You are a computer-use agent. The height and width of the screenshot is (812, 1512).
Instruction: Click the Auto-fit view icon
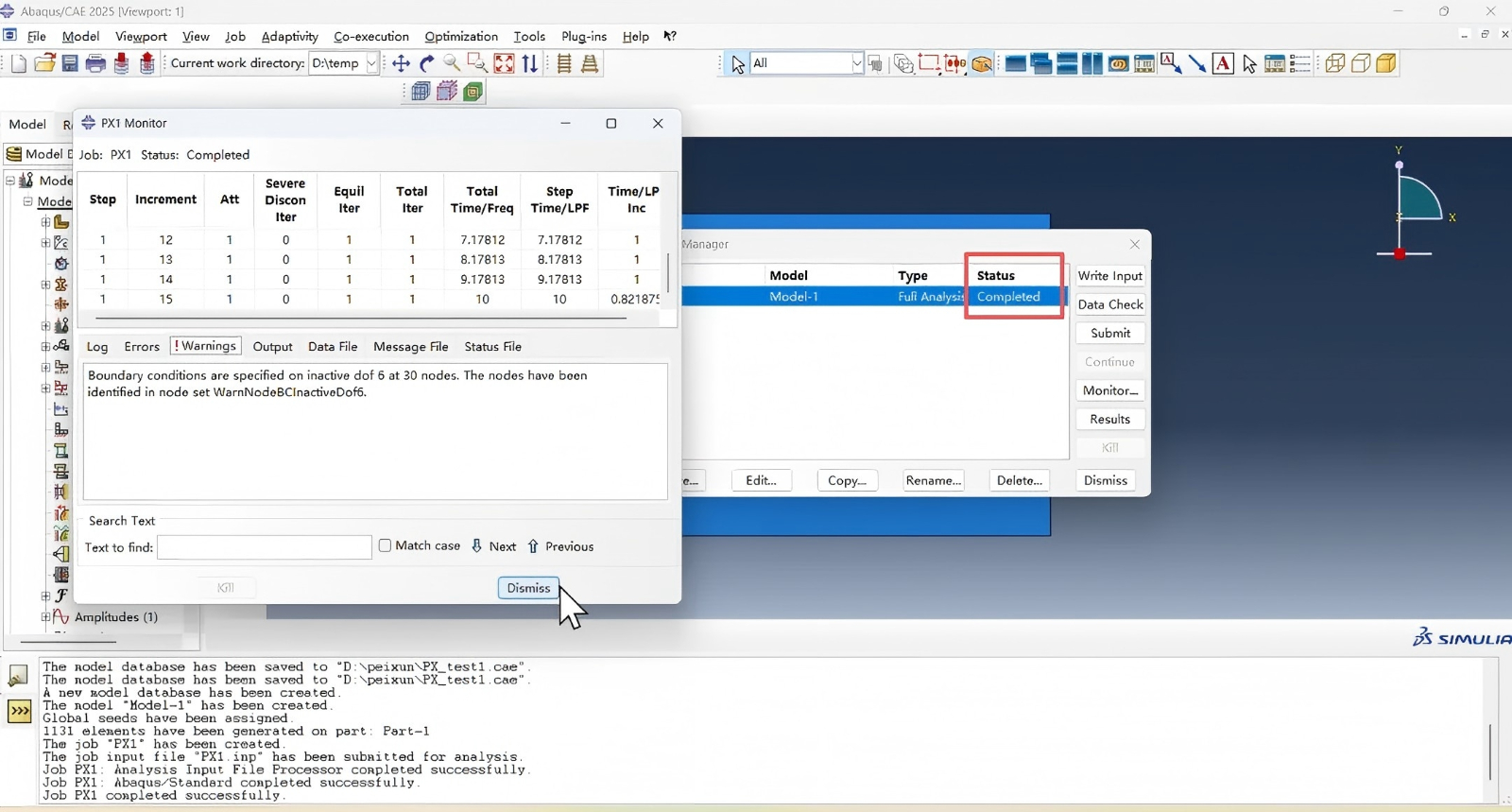504,63
